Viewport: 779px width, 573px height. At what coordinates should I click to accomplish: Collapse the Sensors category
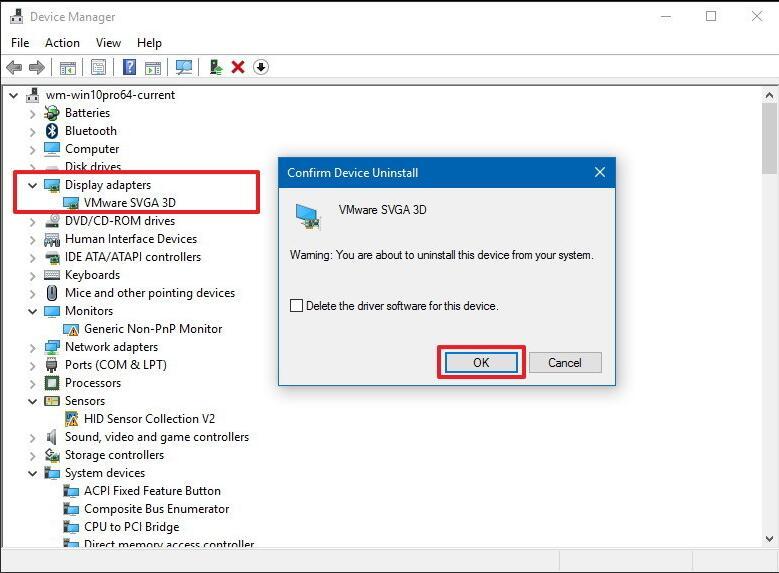pyautogui.click(x=32, y=402)
